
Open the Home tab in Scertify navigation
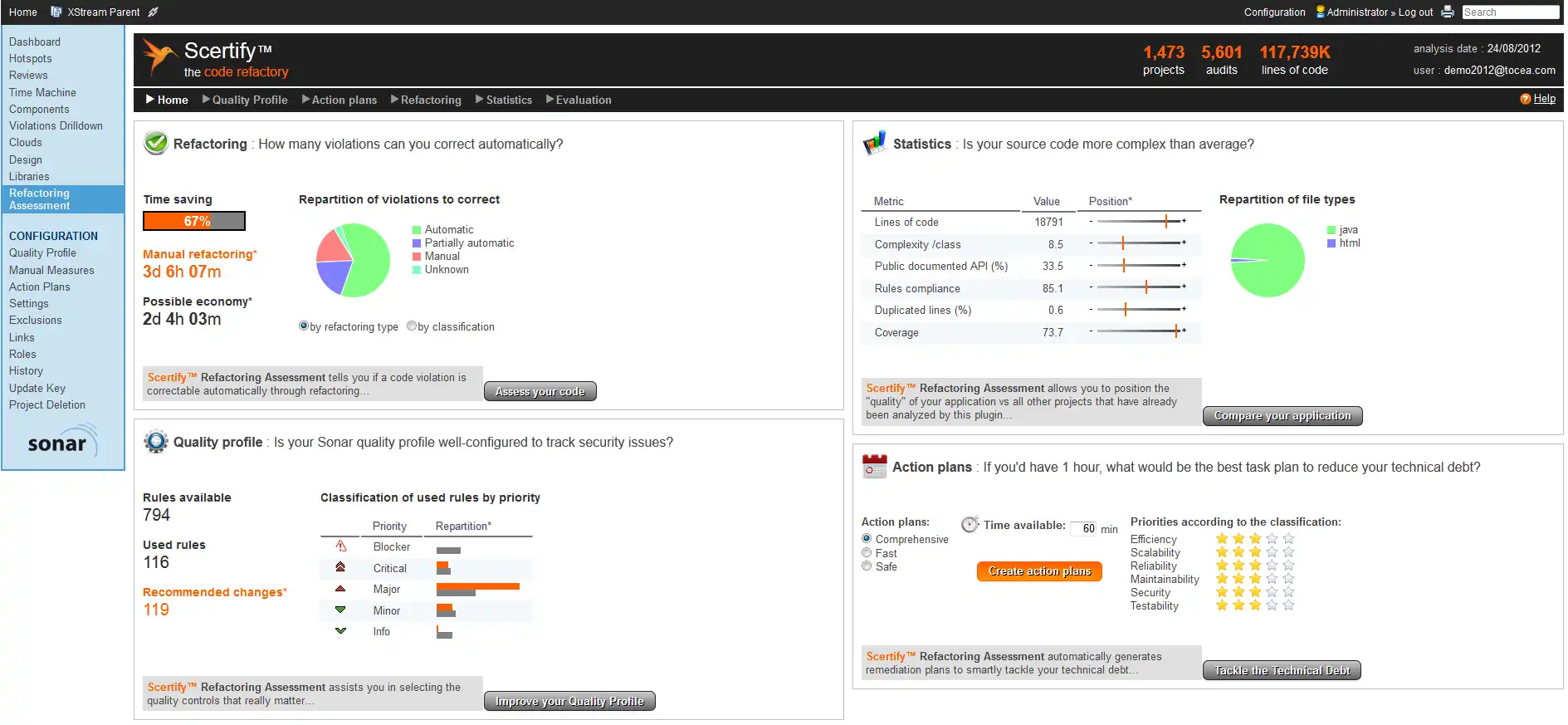click(167, 100)
